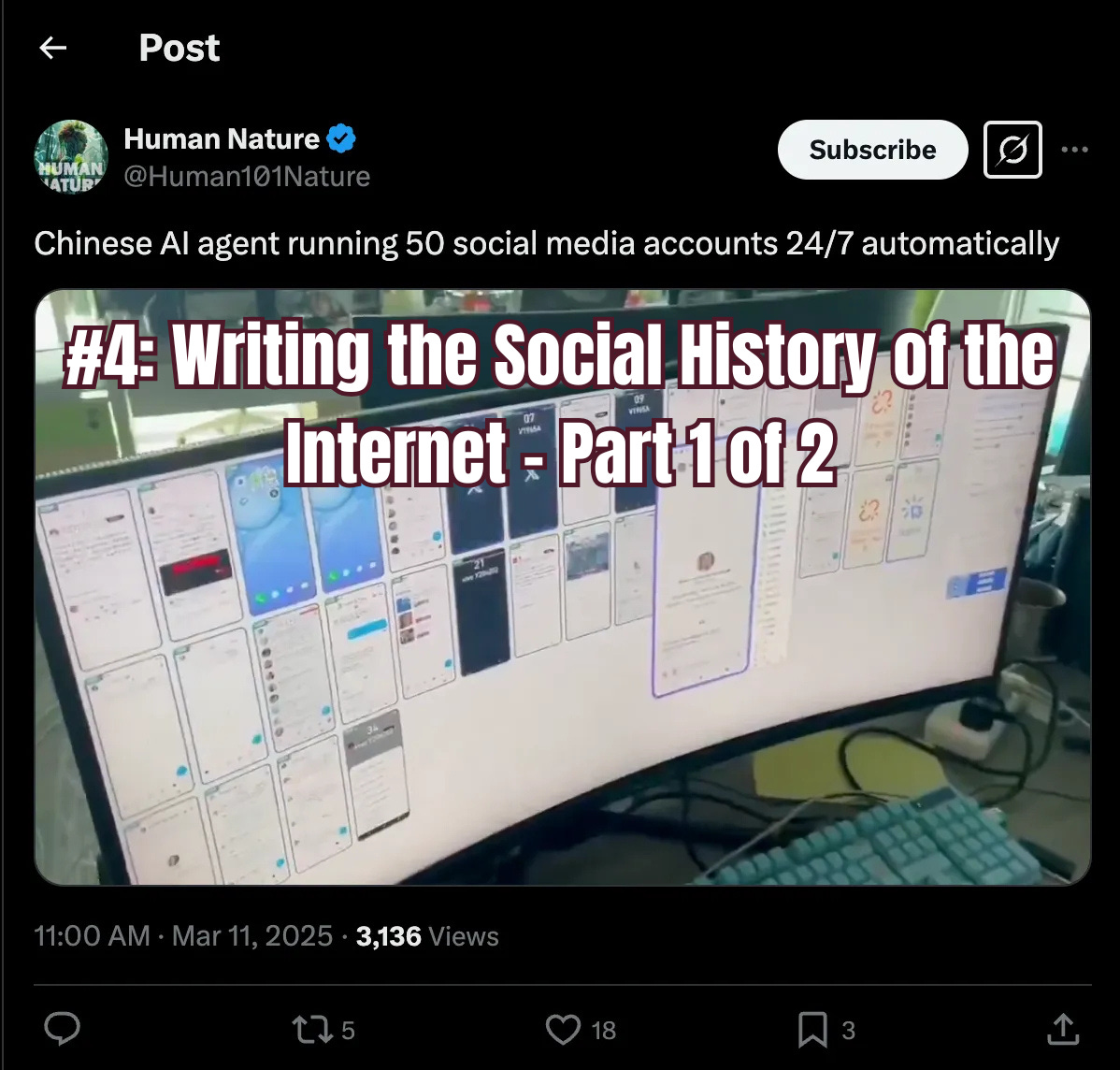
Task: Go back with the left arrow icon
Action: [53, 48]
